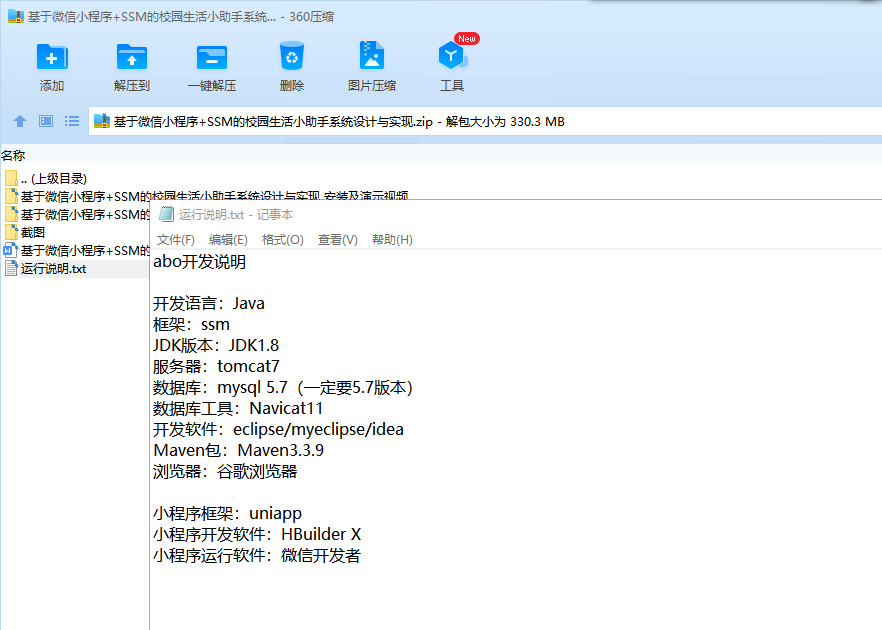Open Notepad 编辑(E) menu
882x630 pixels.
coord(228,240)
